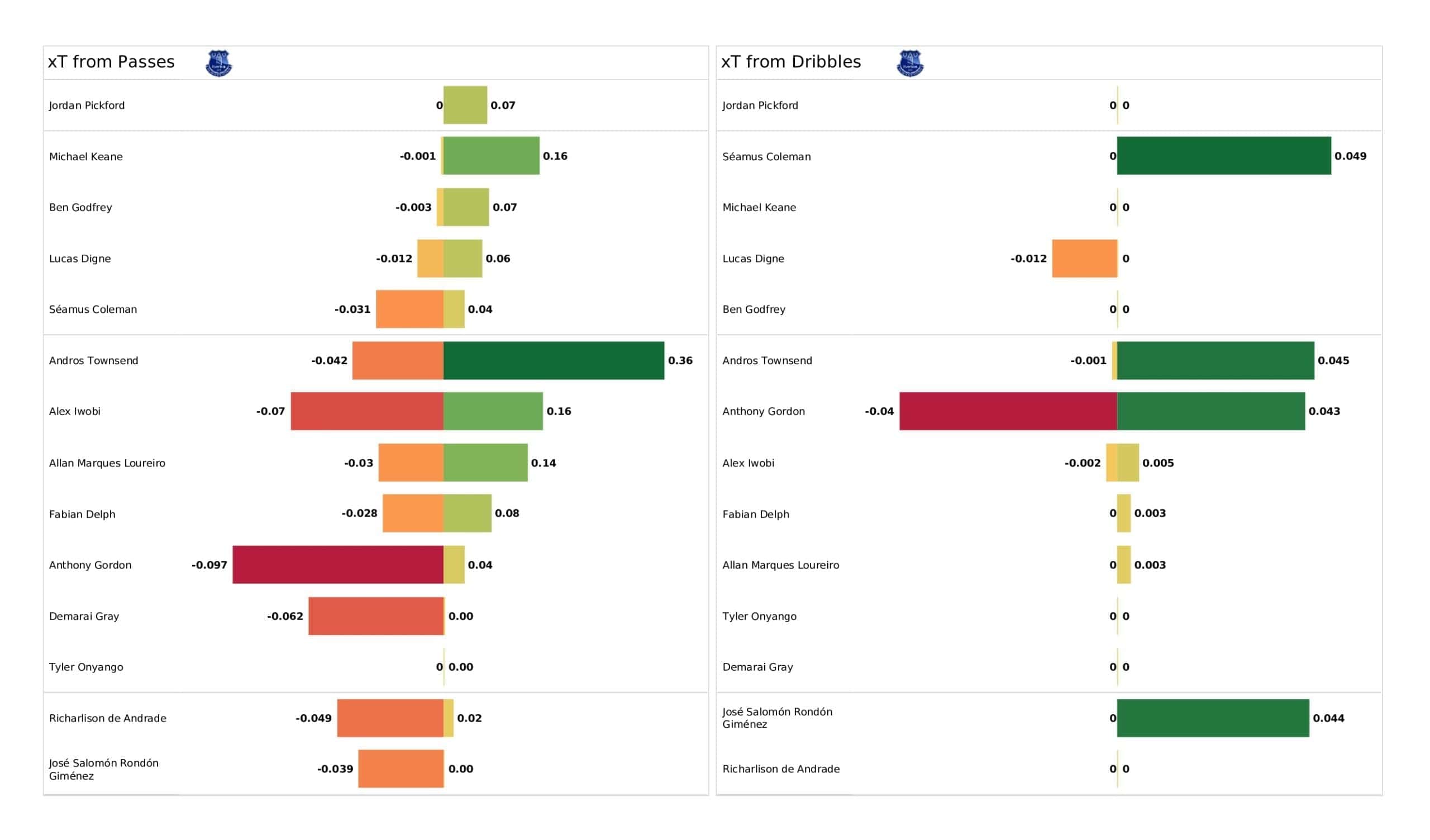Select Michael Keane's green 0.16 passes bar

tap(491, 155)
